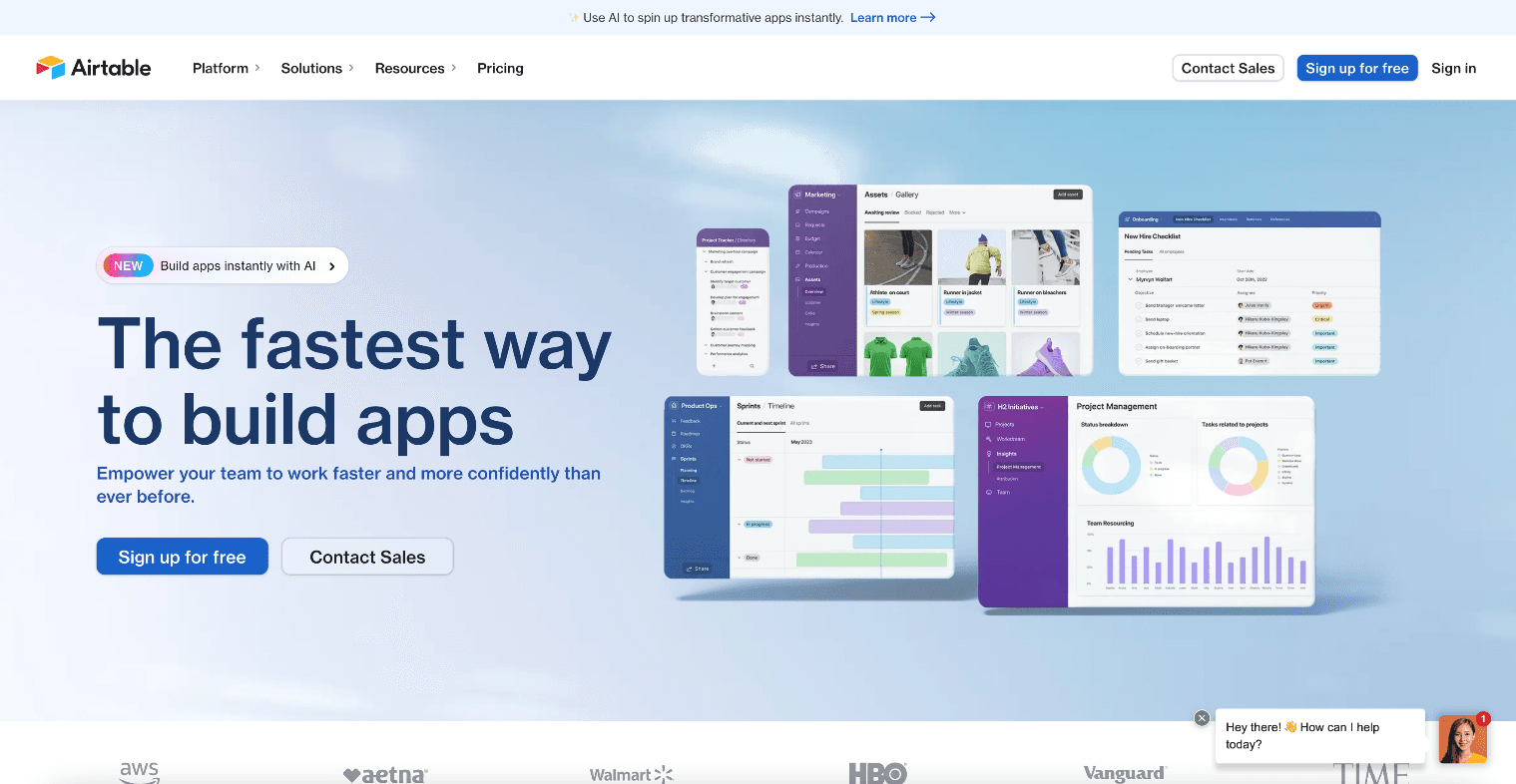1516x784 pixels.
Task: Expand the Platform navigation menu
Action: 226,68
